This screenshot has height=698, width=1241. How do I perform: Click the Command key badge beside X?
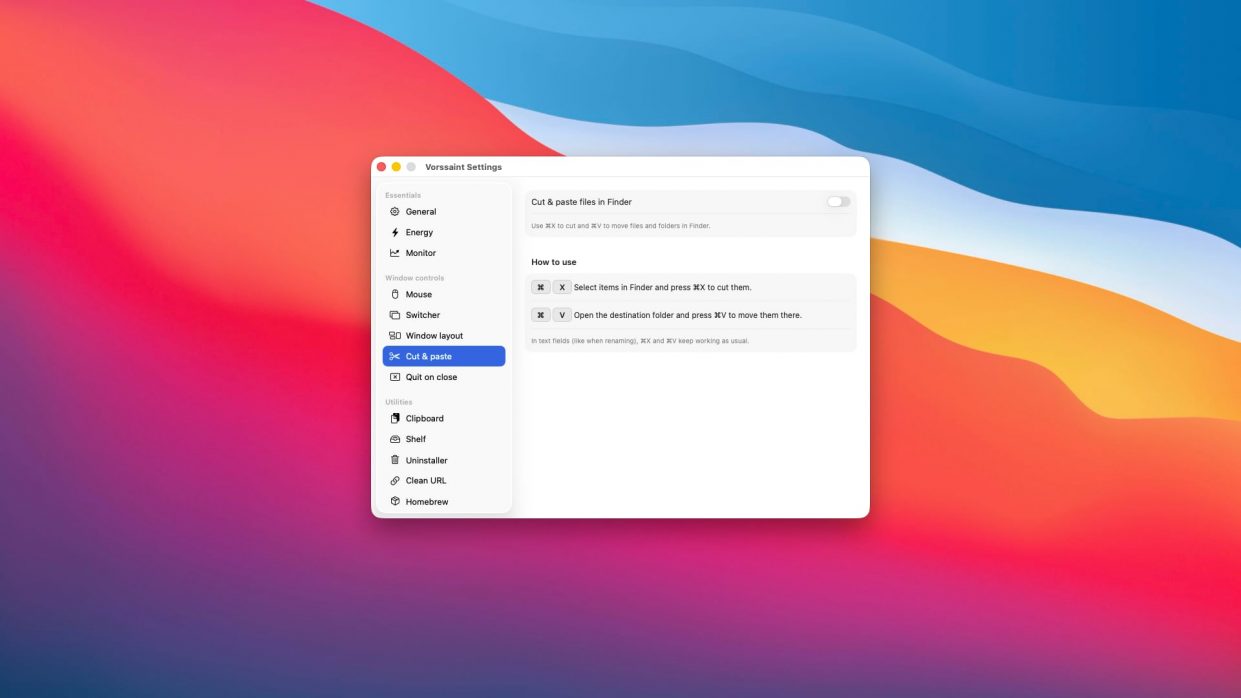[x=541, y=287]
